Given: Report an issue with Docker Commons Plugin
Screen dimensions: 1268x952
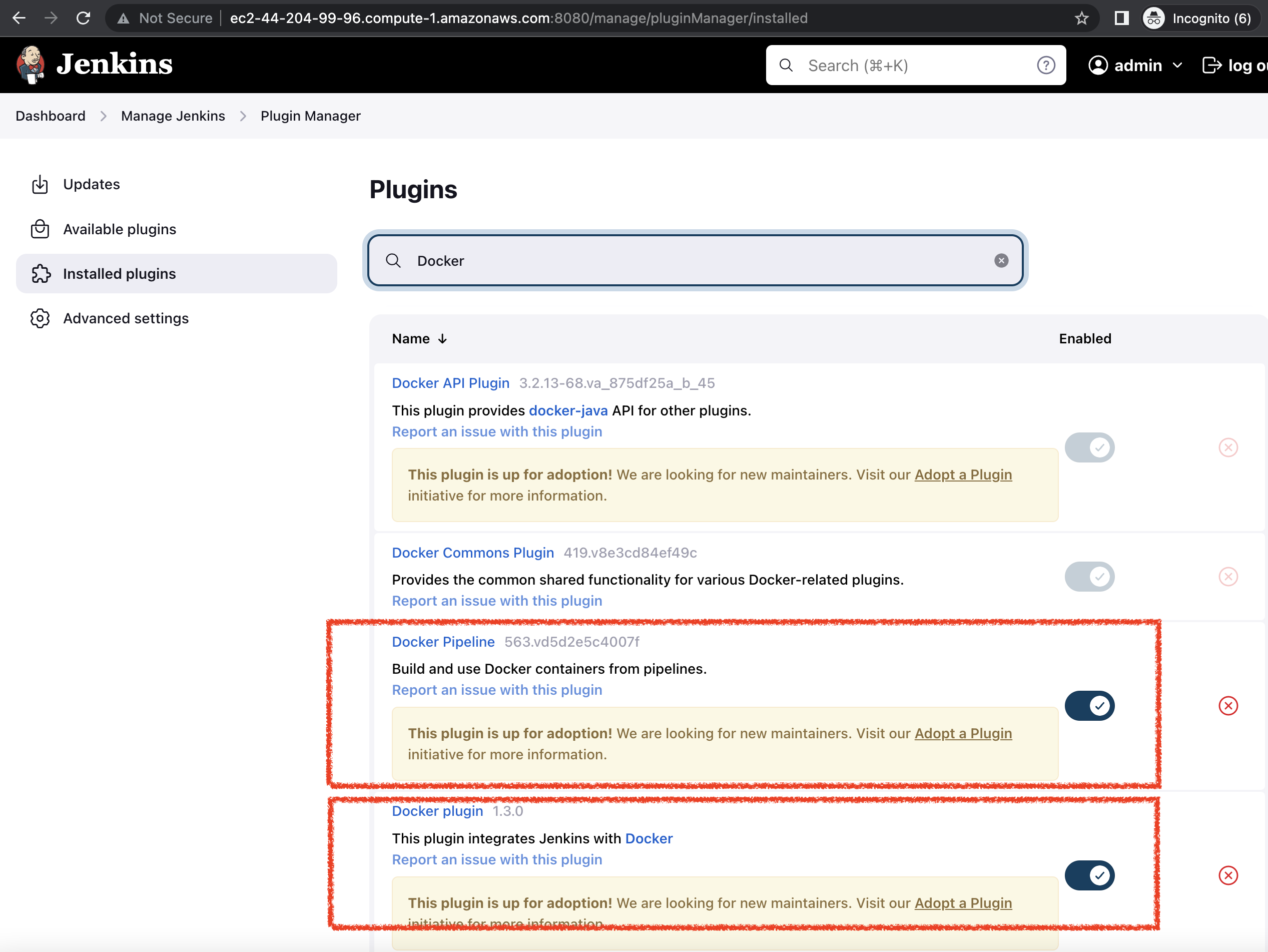Looking at the screenshot, I should (x=497, y=601).
